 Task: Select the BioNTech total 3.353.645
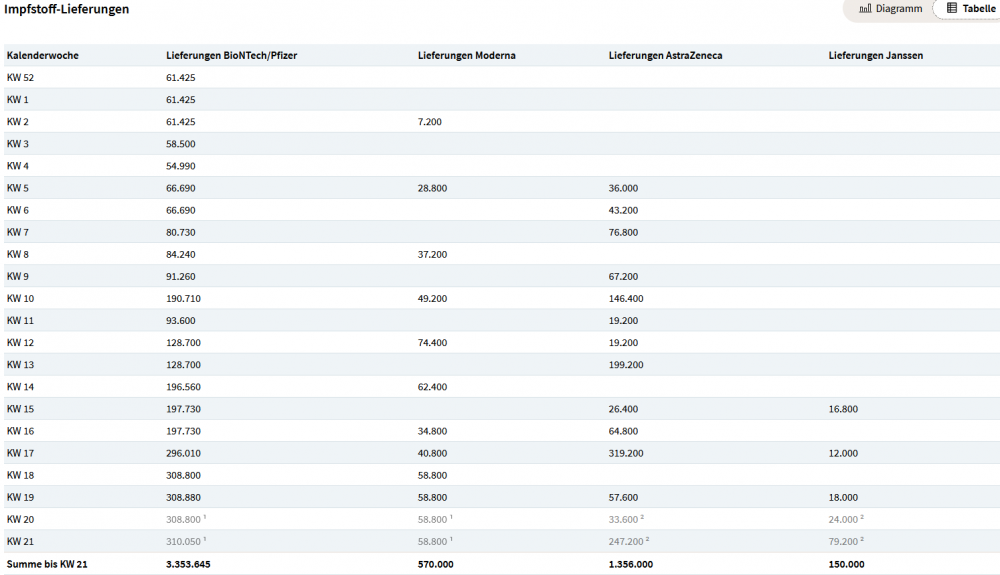(188, 564)
